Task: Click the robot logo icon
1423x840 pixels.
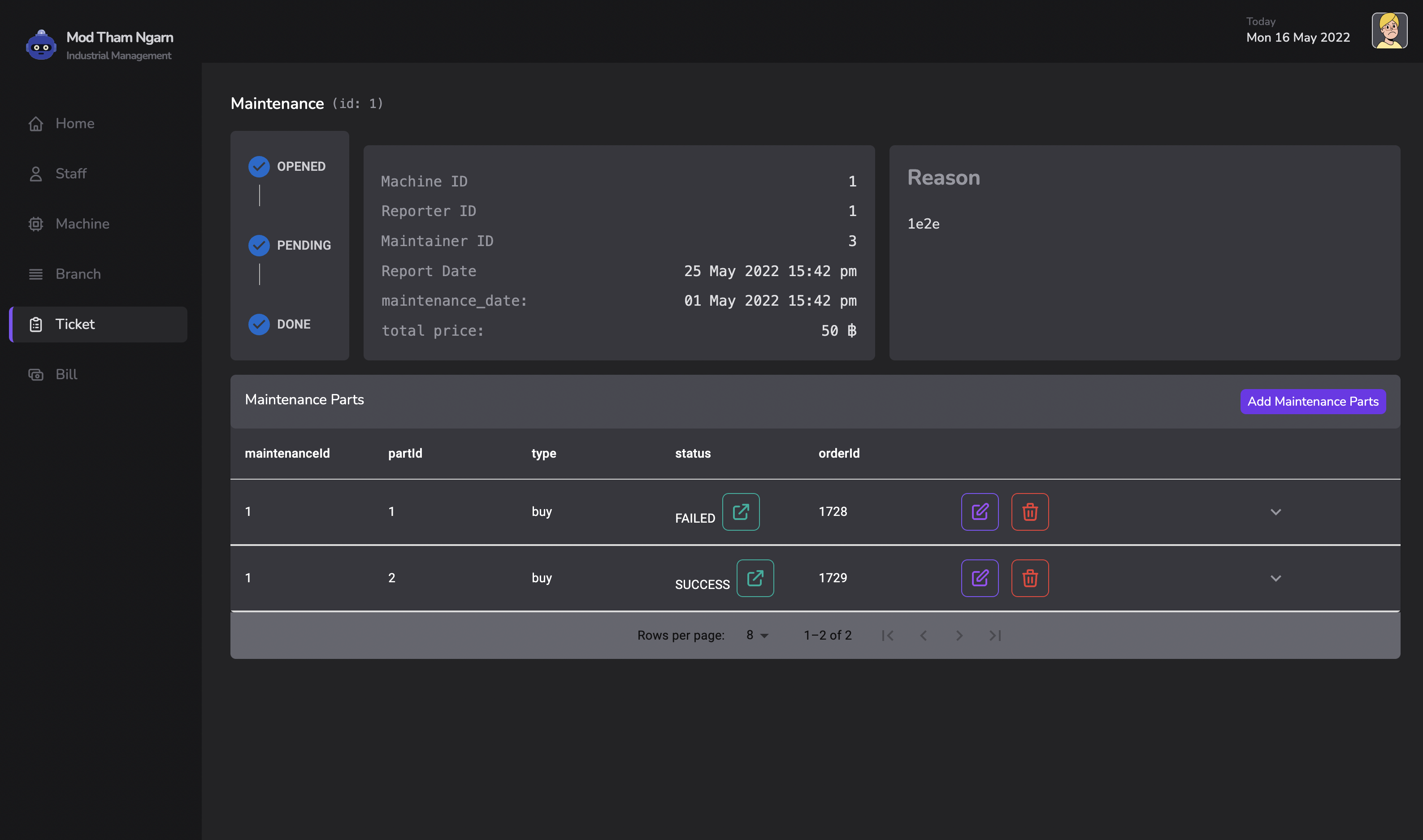Action: (x=41, y=45)
